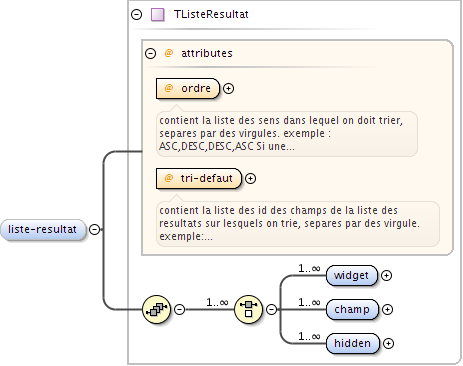Expand the widget element
The height and width of the screenshot is (366, 463).
tap(386, 275)
